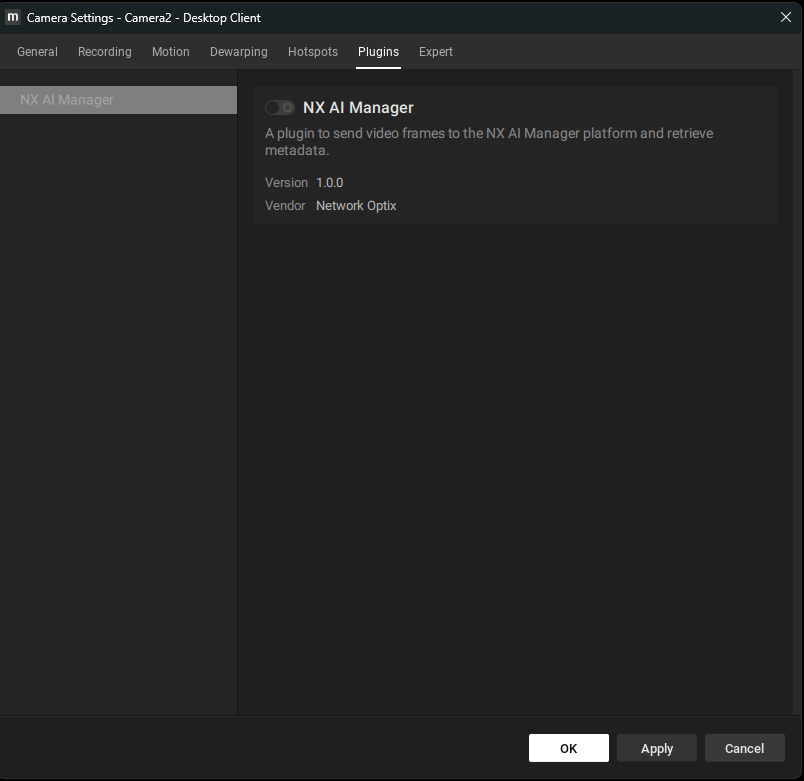The width and height of the screenshot is (804, 781).
Task: Click the Camera Settings title bar text
Action: pyautogui.click(x=144, y=17)
